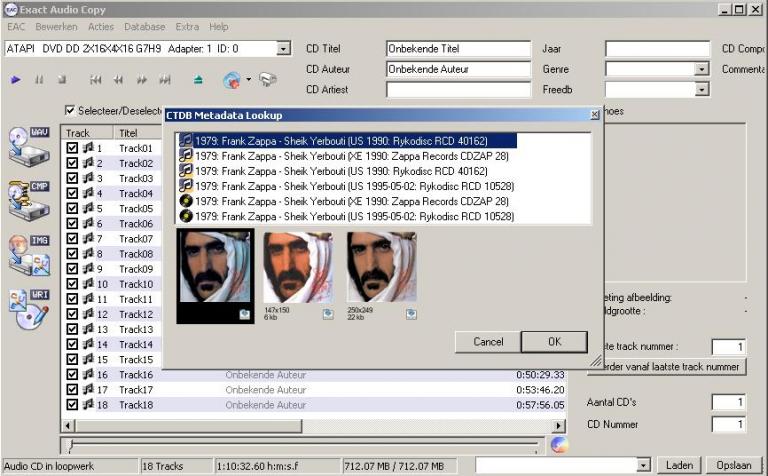Image resolution: width=768 pixels, height=476 pixels.
Task: Open the Acties menu
Action: point(101,27)
